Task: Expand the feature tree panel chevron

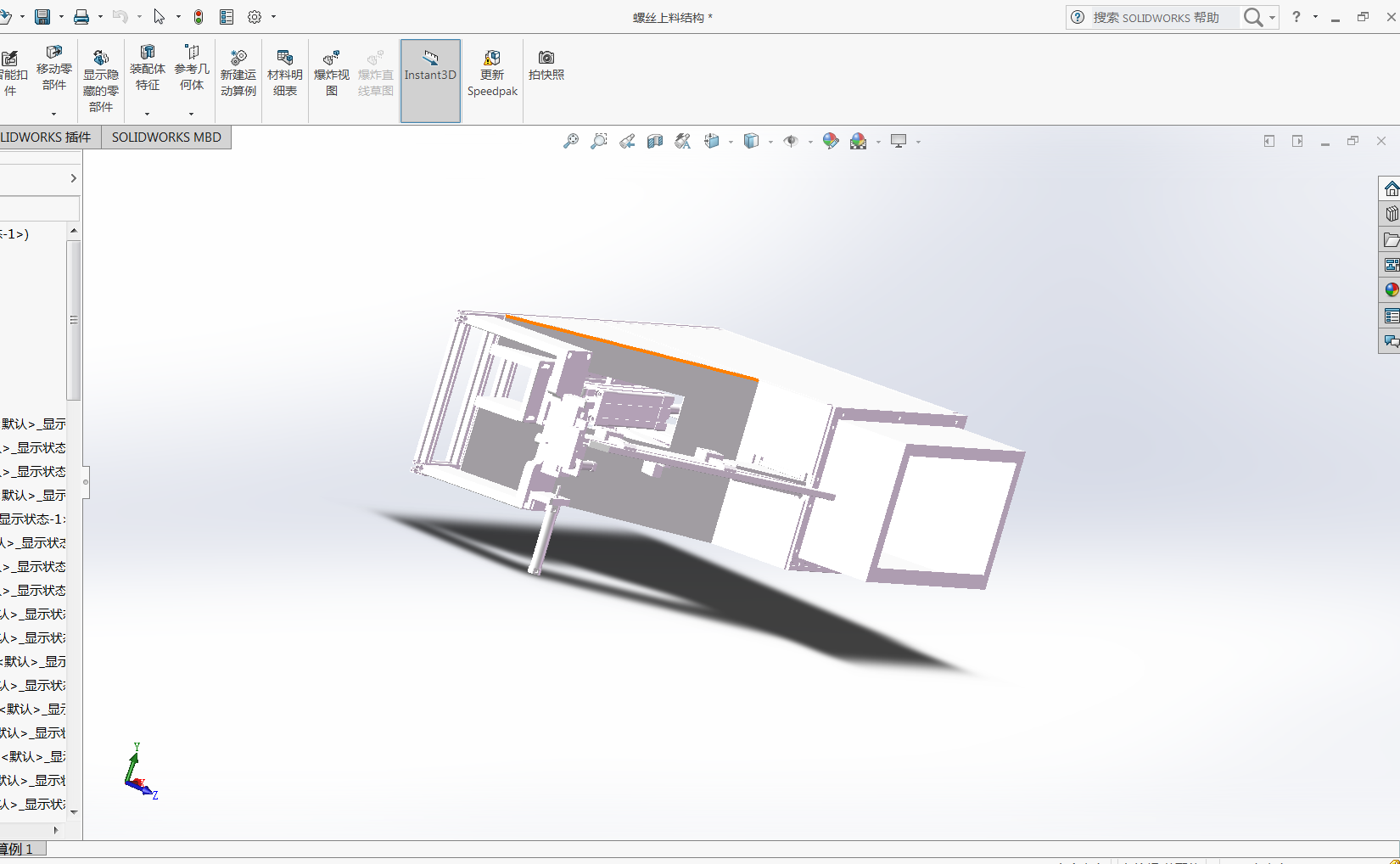Action: click(74, 178)
